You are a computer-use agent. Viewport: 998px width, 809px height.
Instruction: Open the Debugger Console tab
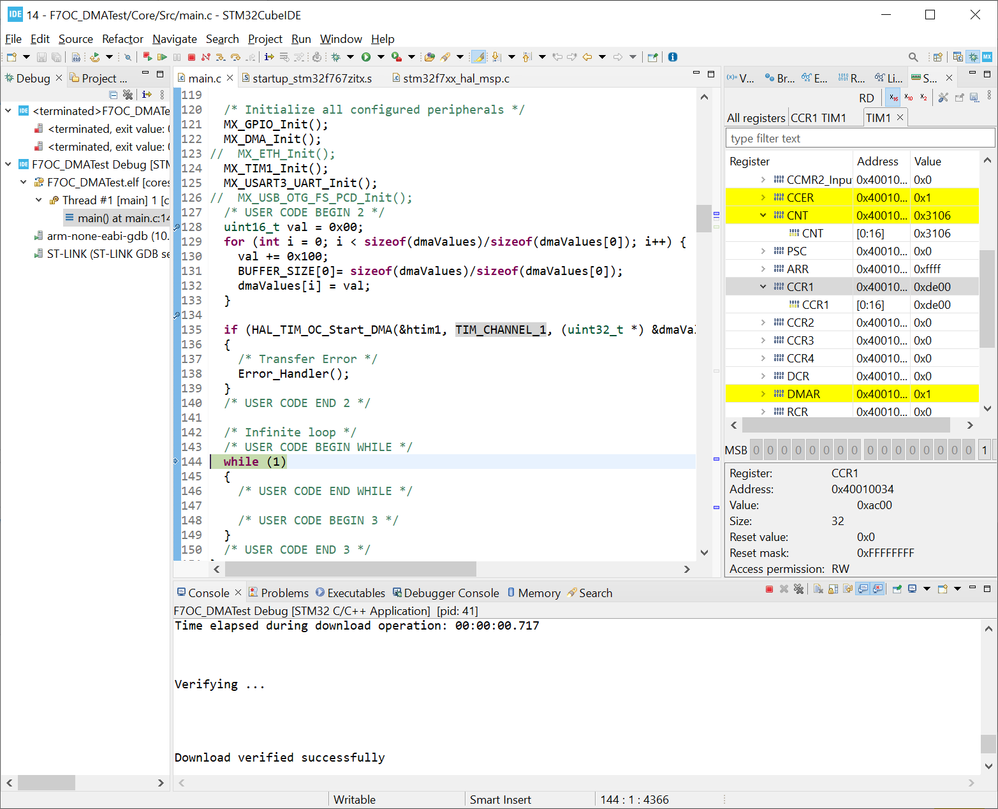point(446,593)
